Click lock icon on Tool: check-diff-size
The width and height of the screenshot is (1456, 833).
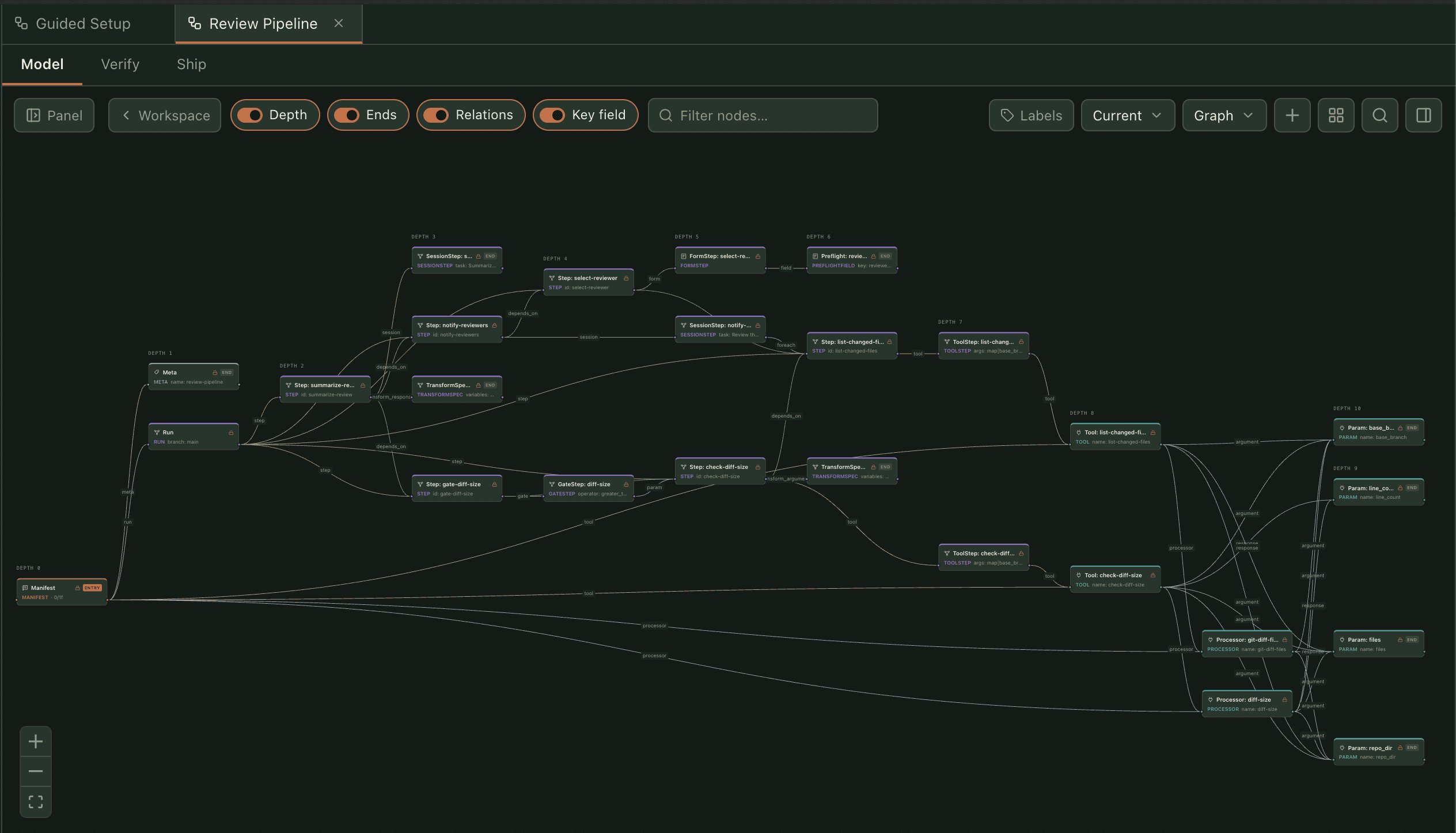point(1152,575)
